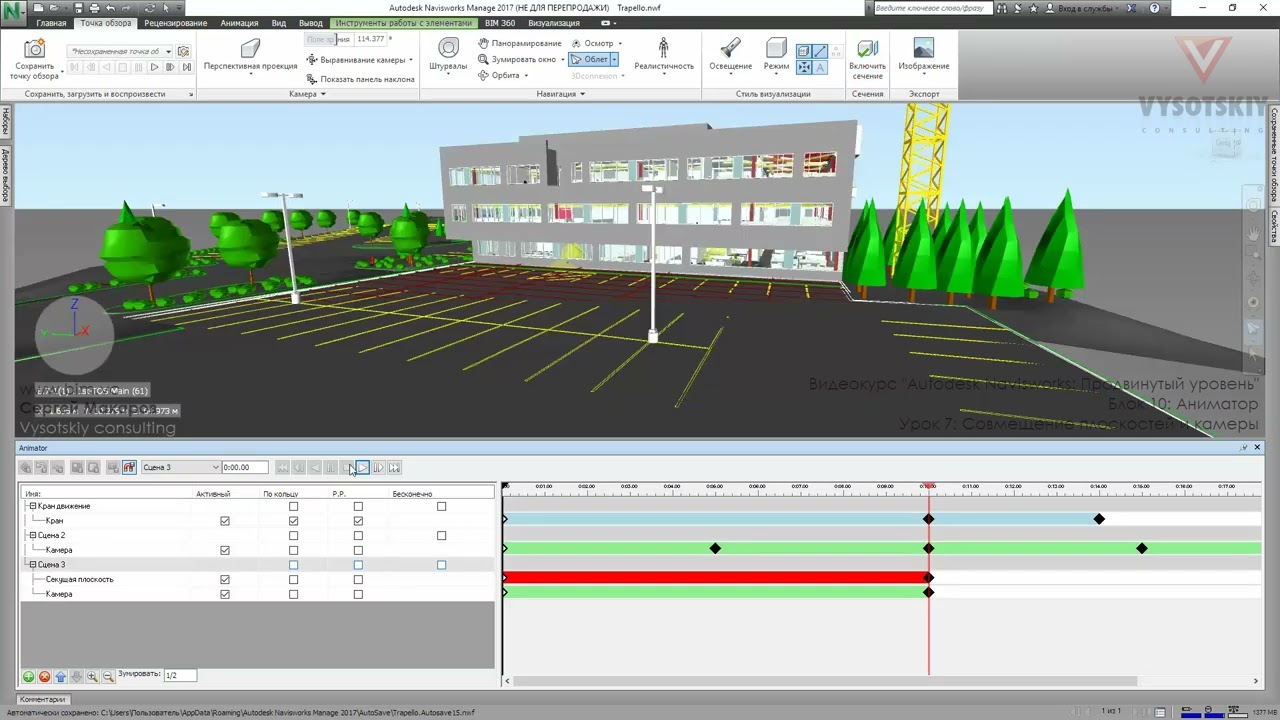
Task: Collapse the Сцена 3 tree node
Action: [x=32, y=565]
